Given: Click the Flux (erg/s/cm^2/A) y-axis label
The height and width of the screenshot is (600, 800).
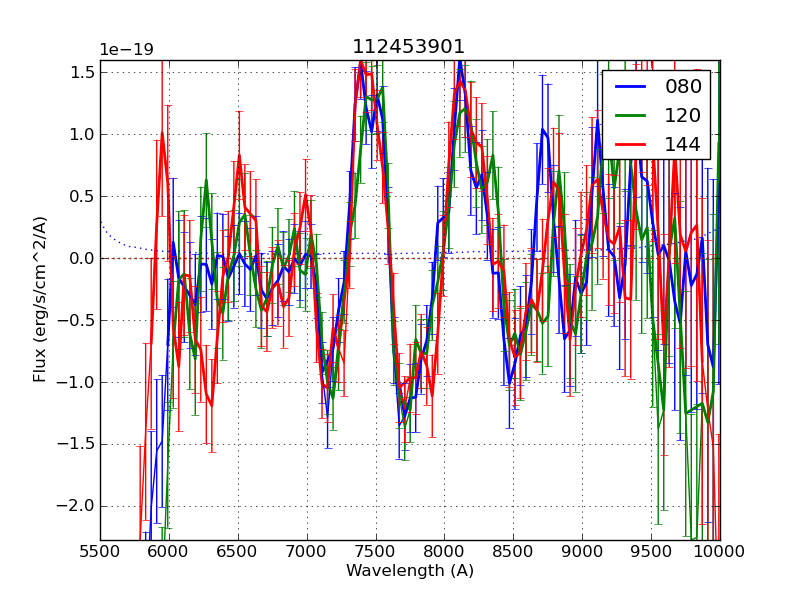Looking at the screenshot, I should pyautogui.click(x=40, y=299).
